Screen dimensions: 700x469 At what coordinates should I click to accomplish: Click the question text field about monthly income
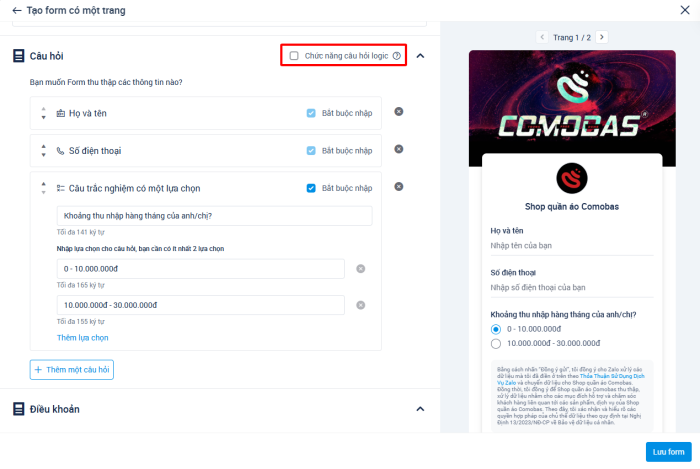click(x=214, y=216)
